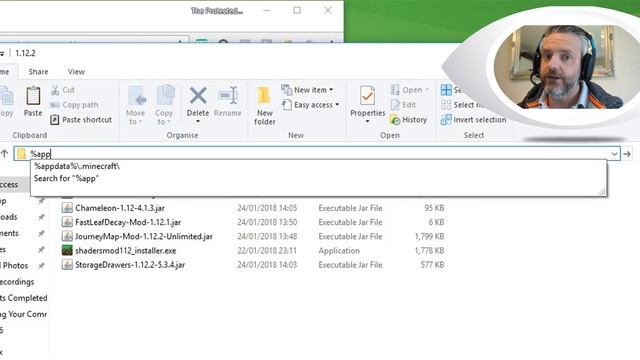Click the 24/01/2018 14:05 date cell
Screen dimensions: 640x360
coord(267,208)
